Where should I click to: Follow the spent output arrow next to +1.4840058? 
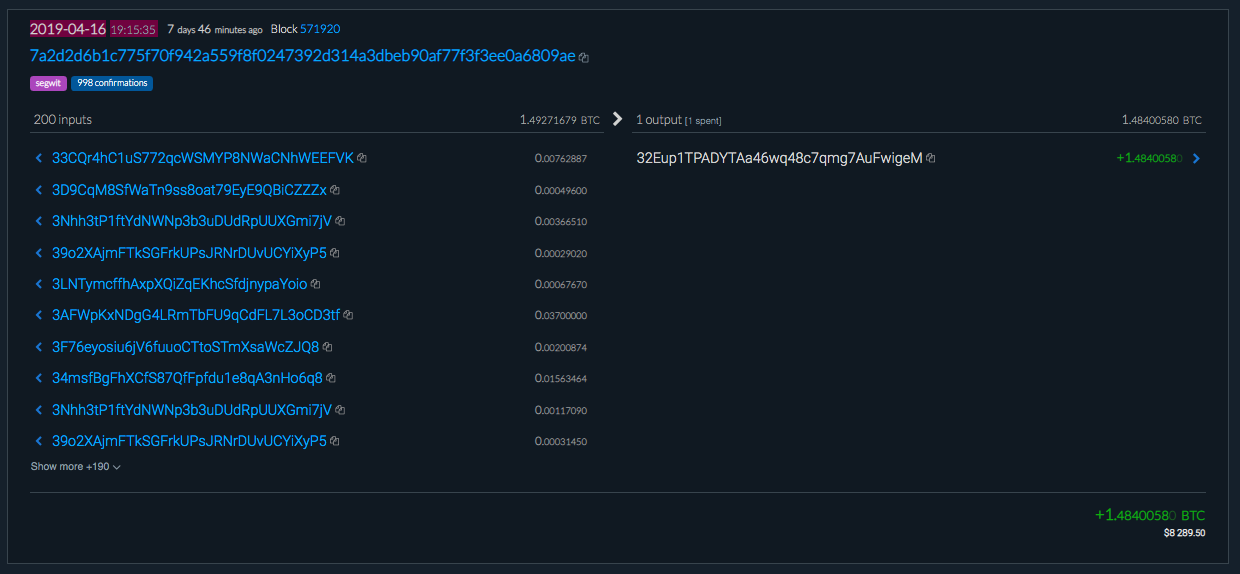coord(1197,158)
